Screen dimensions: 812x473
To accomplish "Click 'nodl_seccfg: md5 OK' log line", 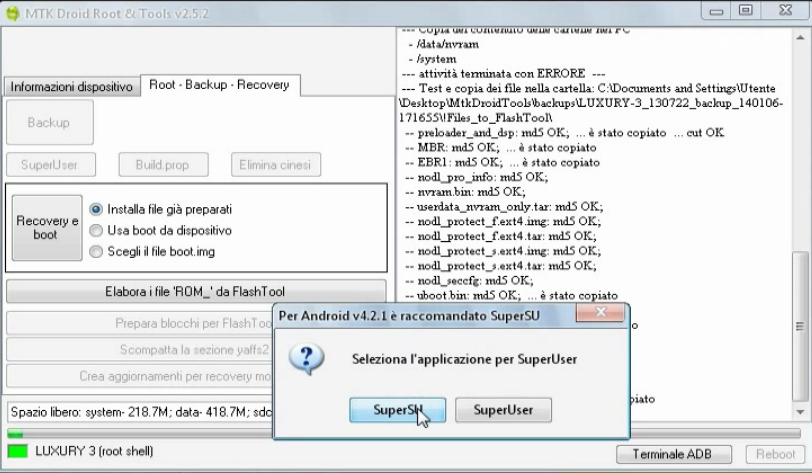I will click(x=469, y=280).
